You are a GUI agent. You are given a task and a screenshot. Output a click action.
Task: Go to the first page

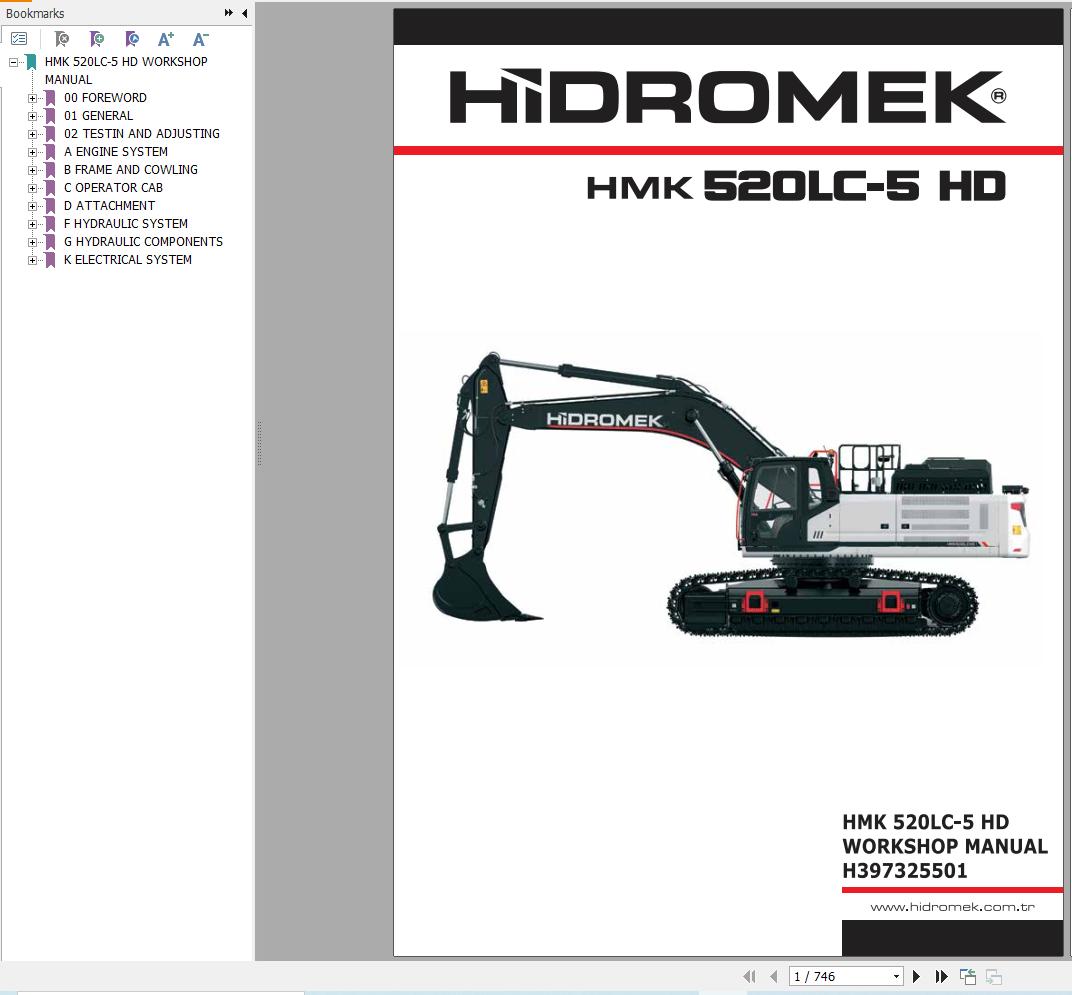[749, 977]
